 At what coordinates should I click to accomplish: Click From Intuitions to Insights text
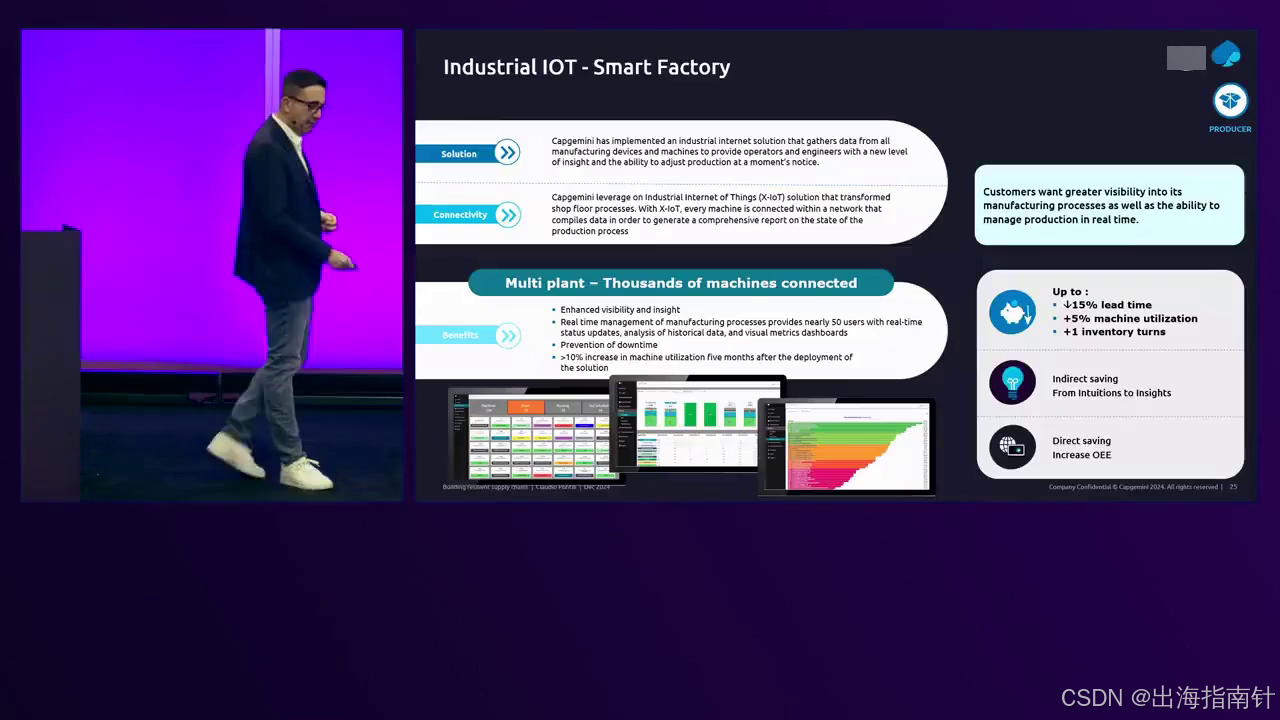click(x=1111, y=393)
